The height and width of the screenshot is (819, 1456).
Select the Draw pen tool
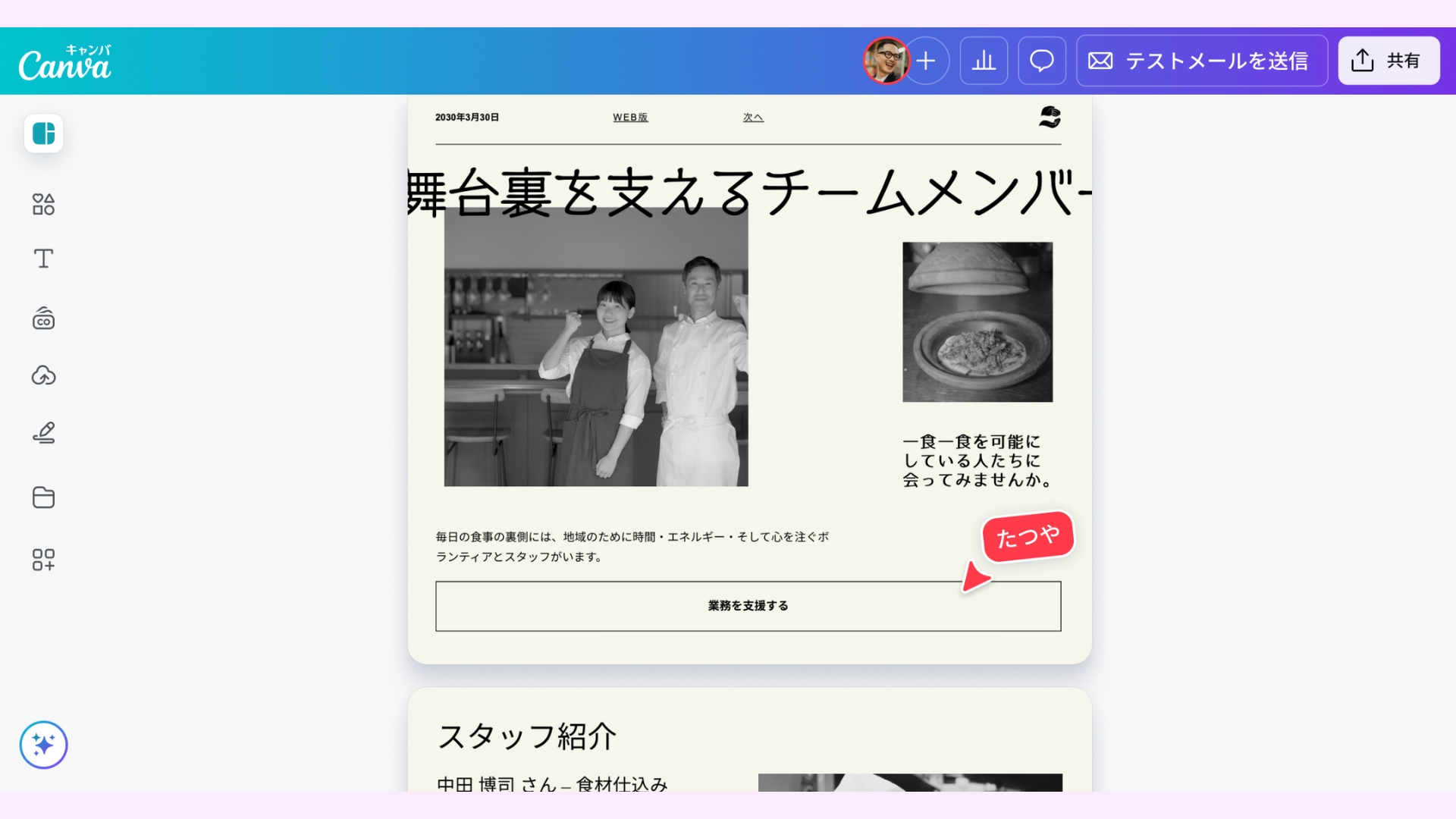pyautogui.click(x=43, y=432)
